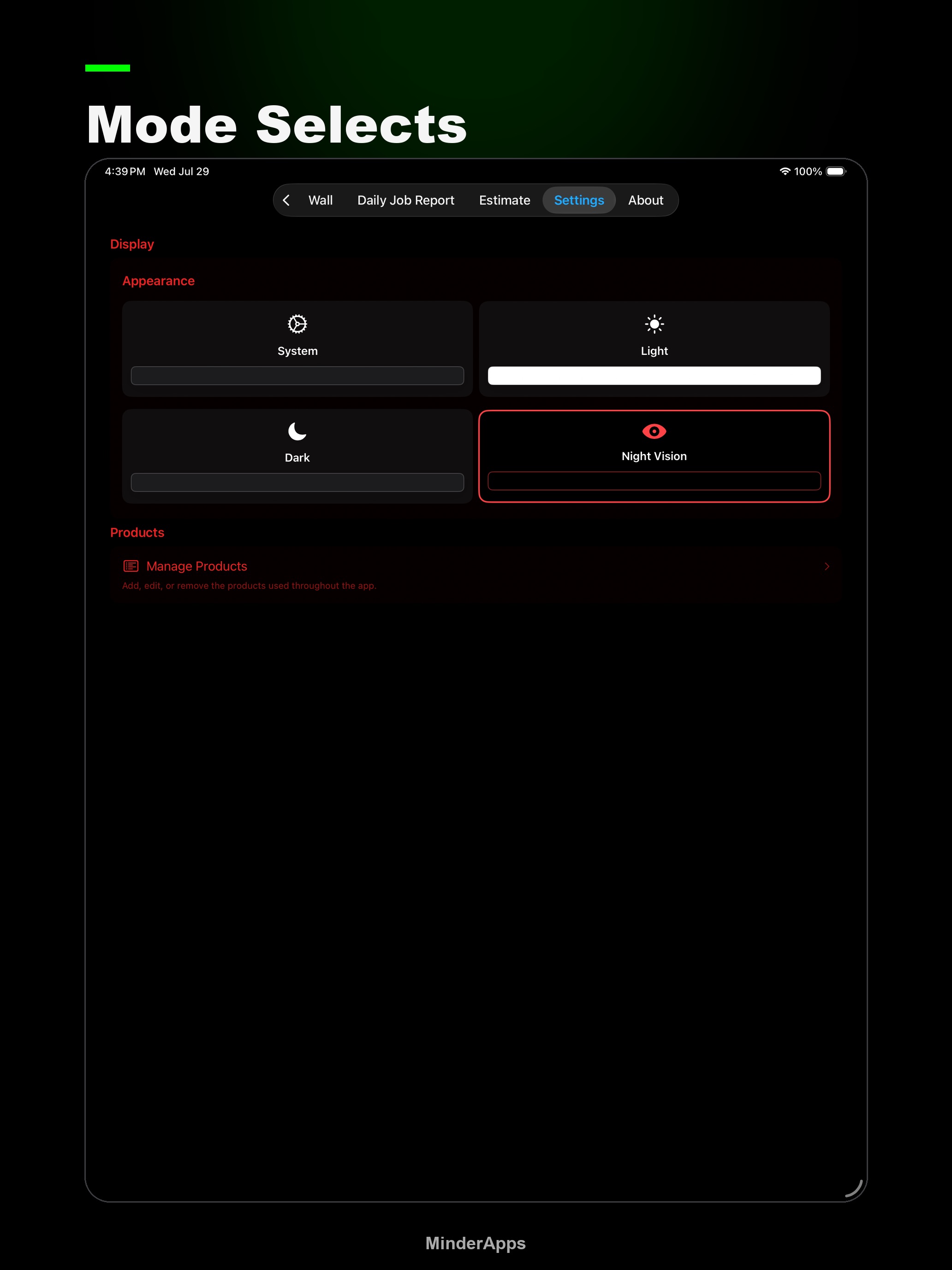The width and height of the screenshot is (952, 1270).
Task: Choose the Night Vision label
Action: (x=654, y=456)
